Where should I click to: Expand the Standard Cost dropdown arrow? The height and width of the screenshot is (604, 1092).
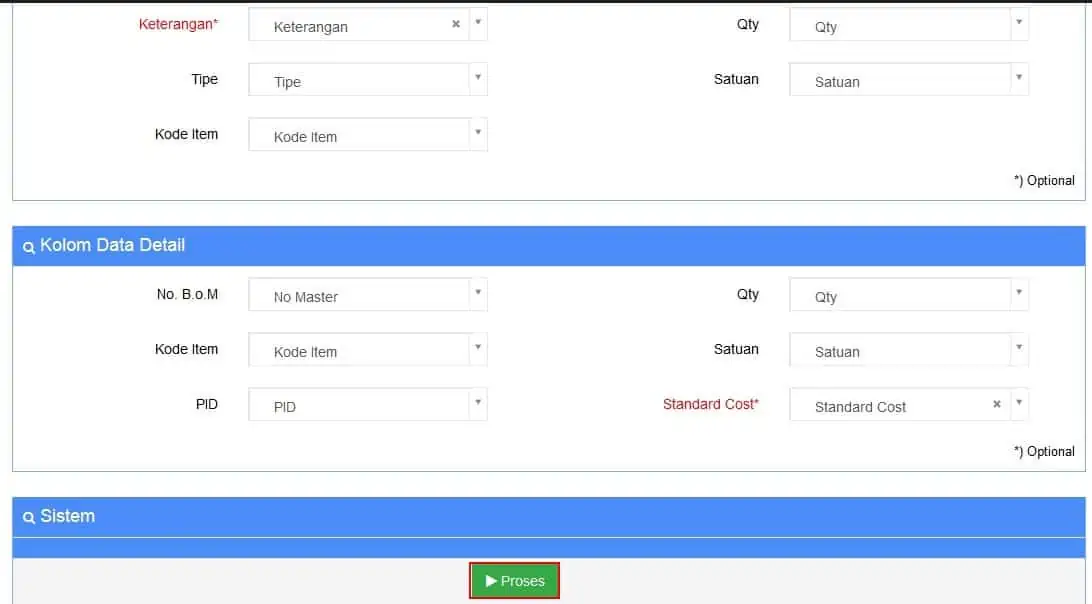tap(1019, 403)
